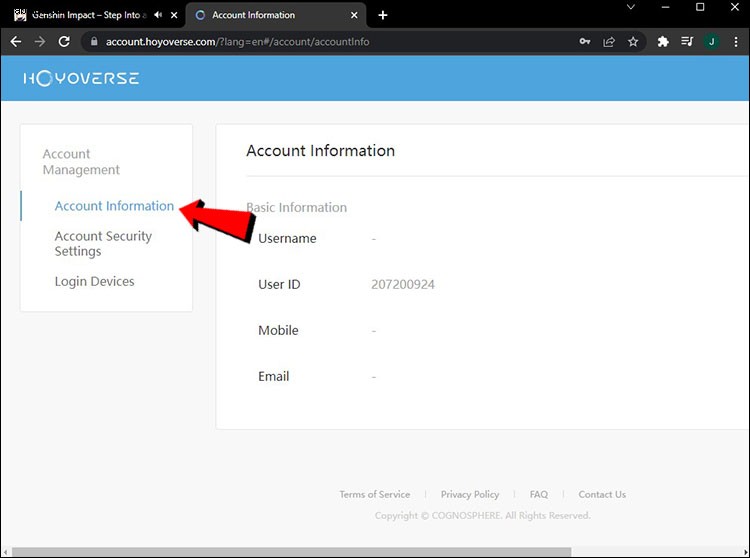750x558 pixels.
Task: Open the Contact Us link
Action: (602, 494)
